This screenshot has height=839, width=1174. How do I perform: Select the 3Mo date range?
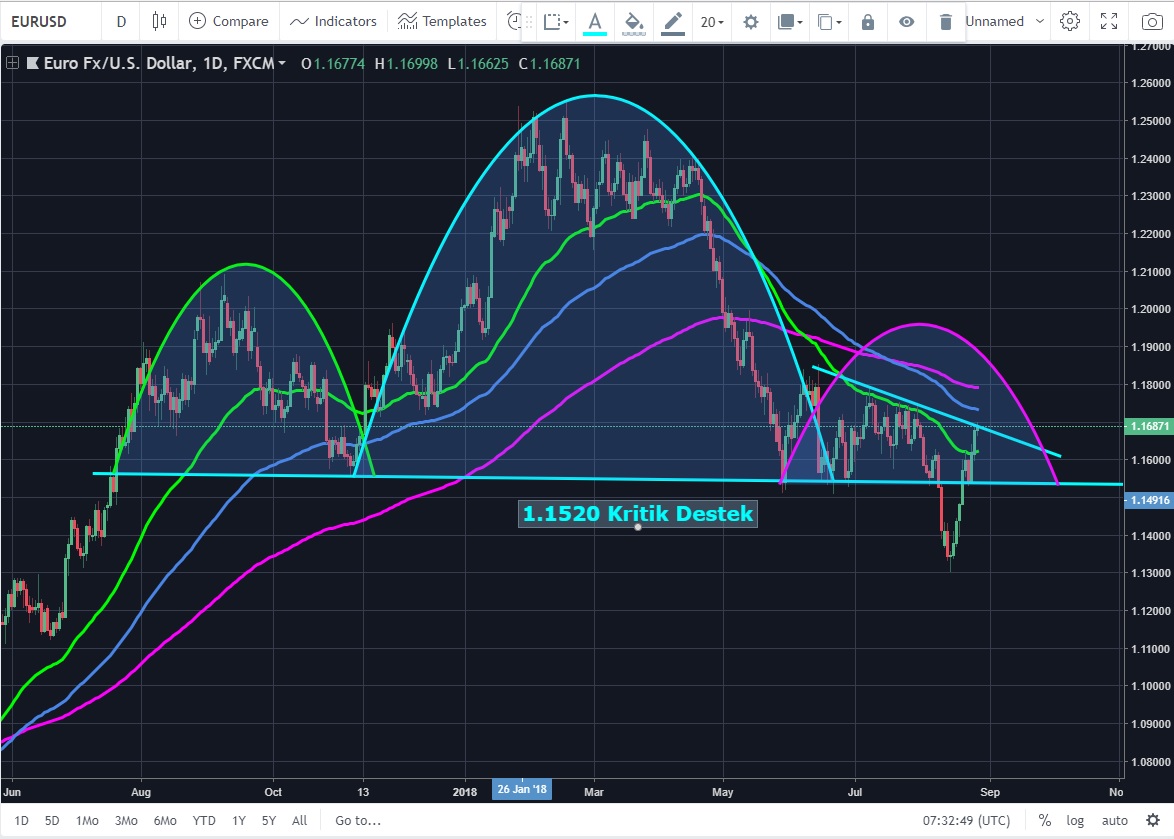tap(126, 820)
